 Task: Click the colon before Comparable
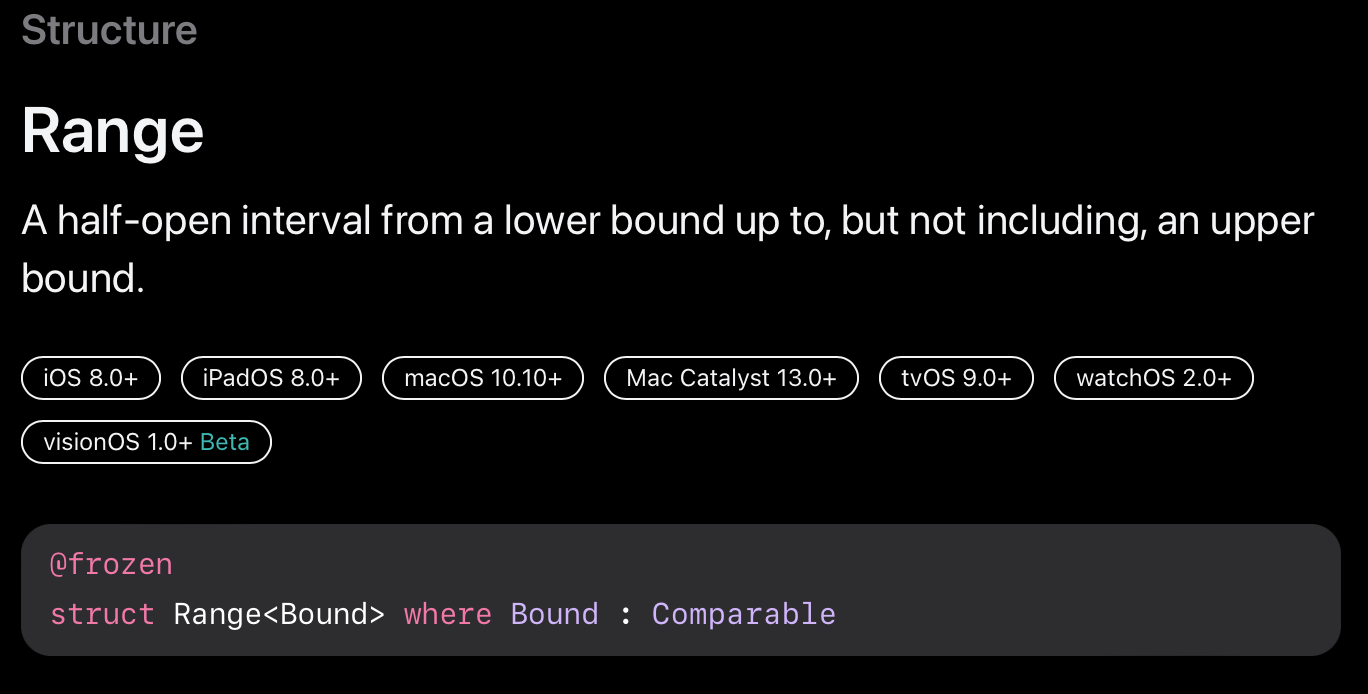[626, 614]
